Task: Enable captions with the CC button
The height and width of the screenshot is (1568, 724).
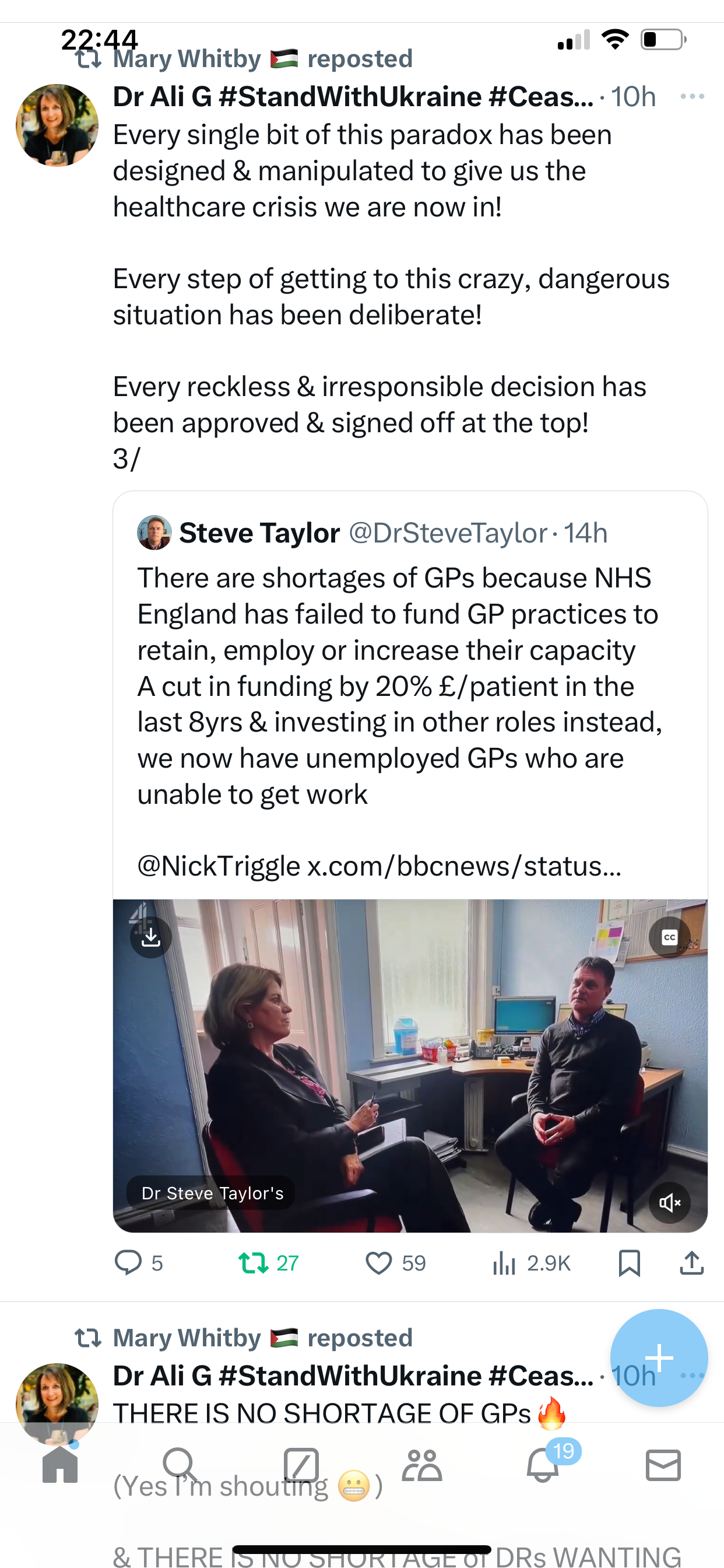Action: (669, 937)
